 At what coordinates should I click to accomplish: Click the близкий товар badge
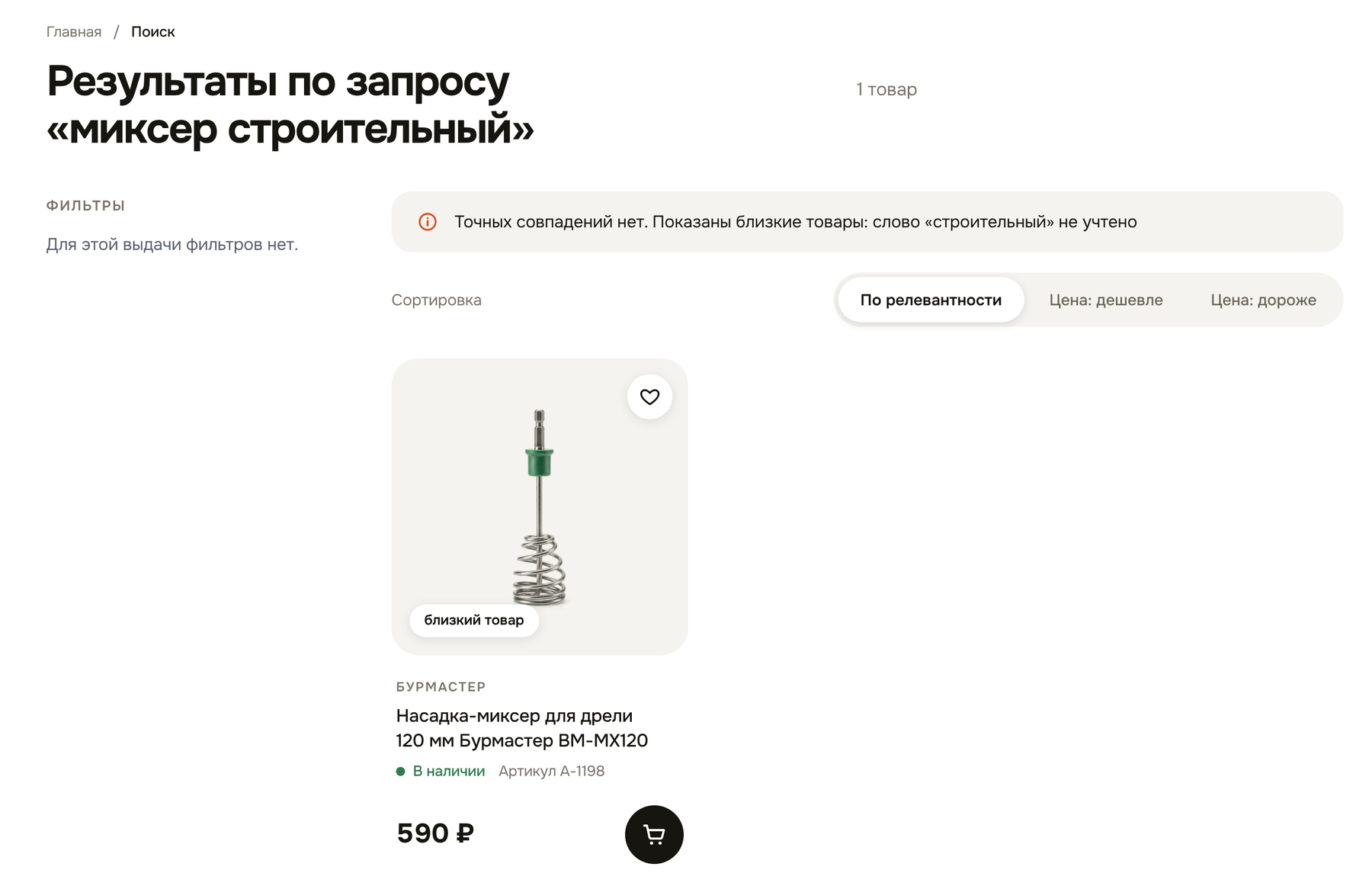[x=474, y=620]
